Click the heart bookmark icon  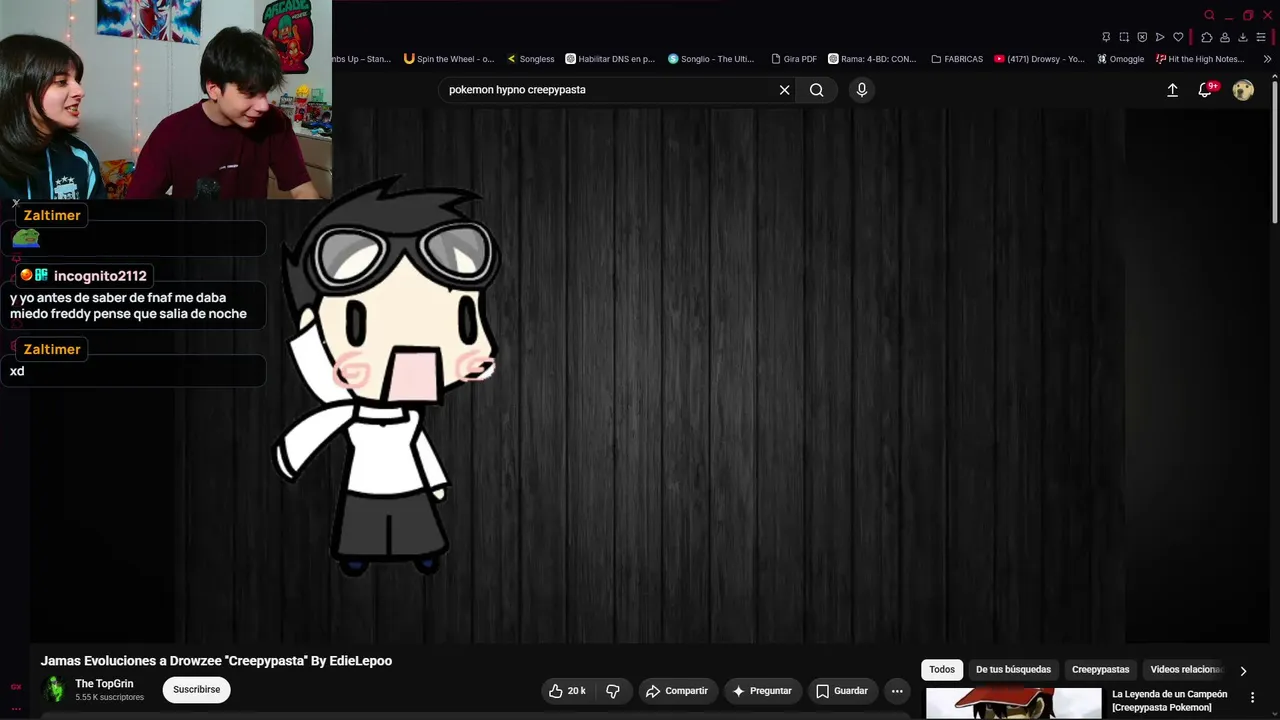(1178, 37)
